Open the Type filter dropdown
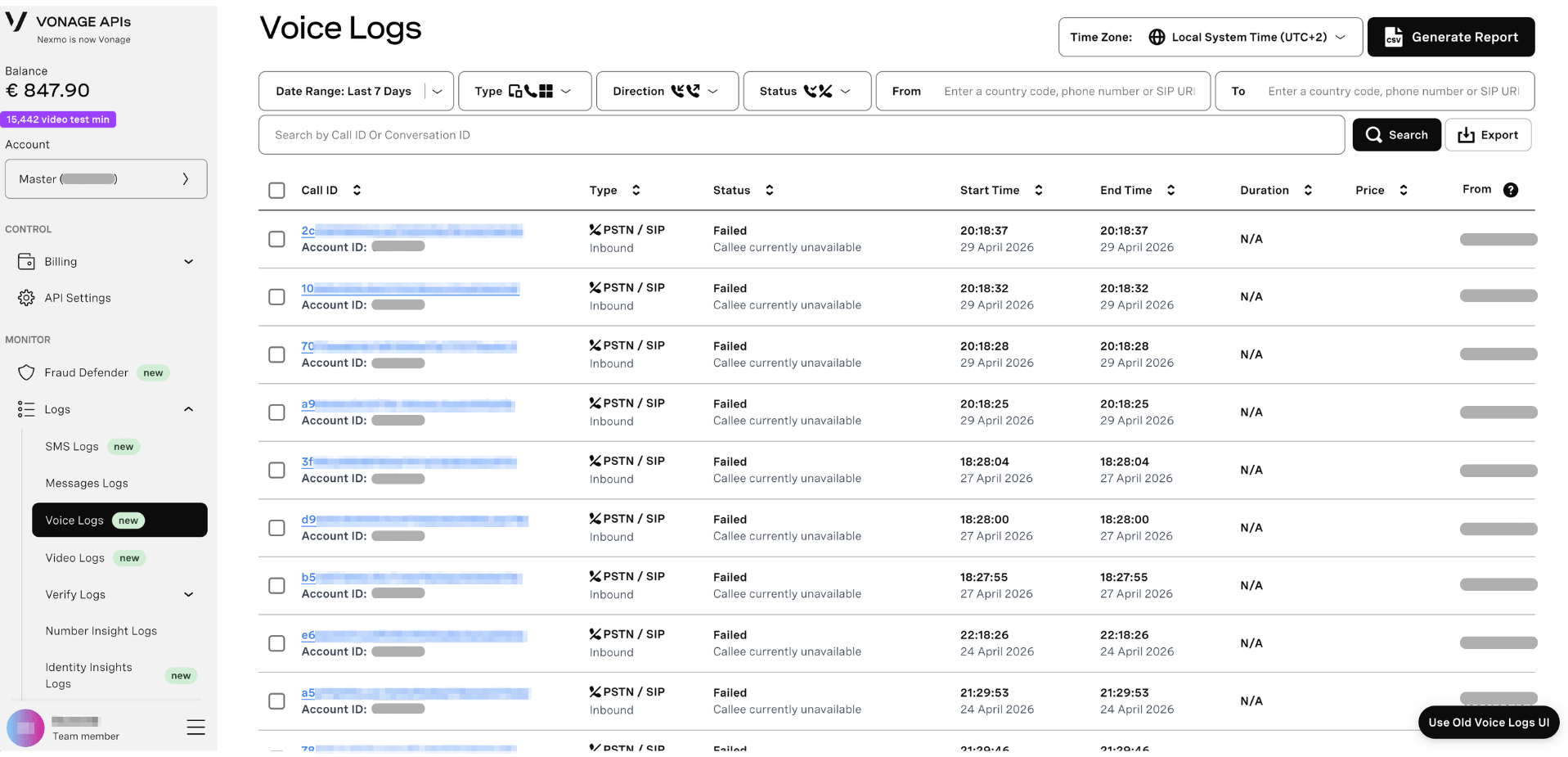The image size is (1568, 757). (x=524, y=91)
